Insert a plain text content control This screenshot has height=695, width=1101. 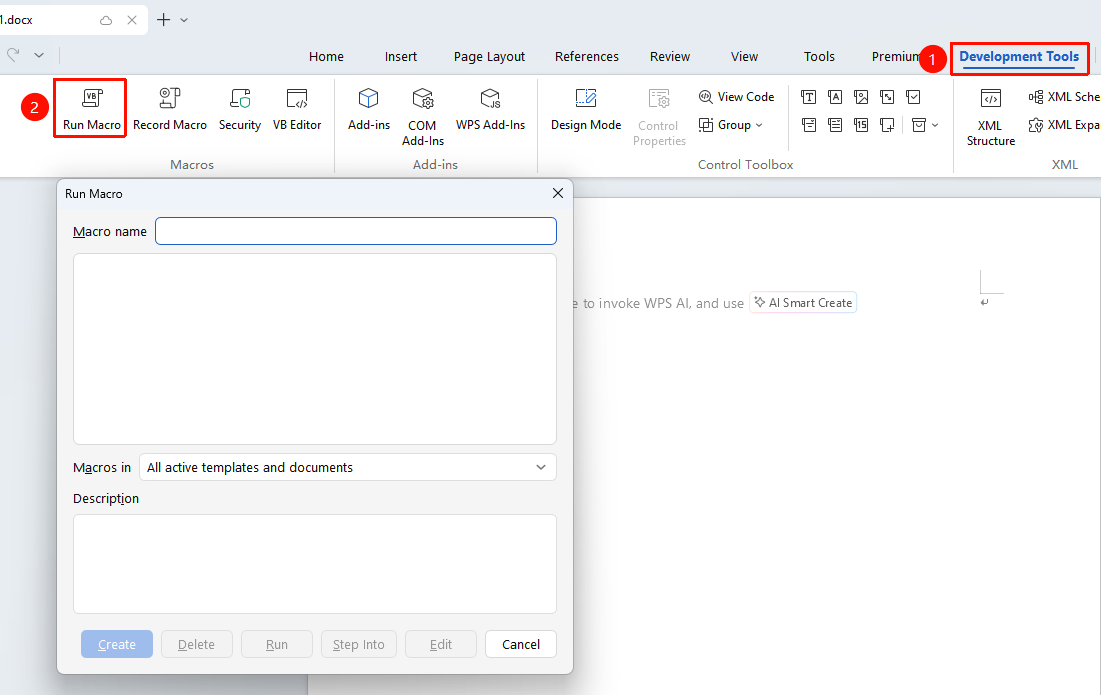click(x=835, y=97)
